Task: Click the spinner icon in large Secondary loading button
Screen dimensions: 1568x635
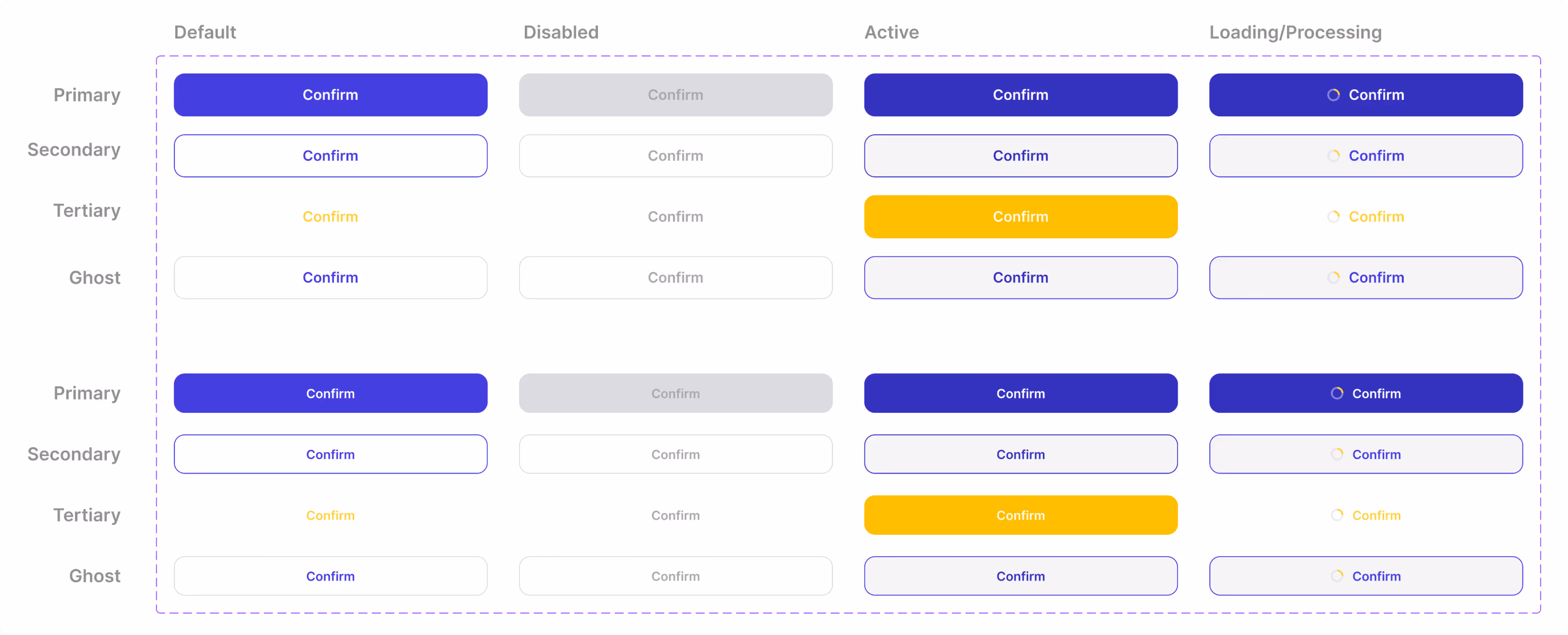Action: (1333, 156)
